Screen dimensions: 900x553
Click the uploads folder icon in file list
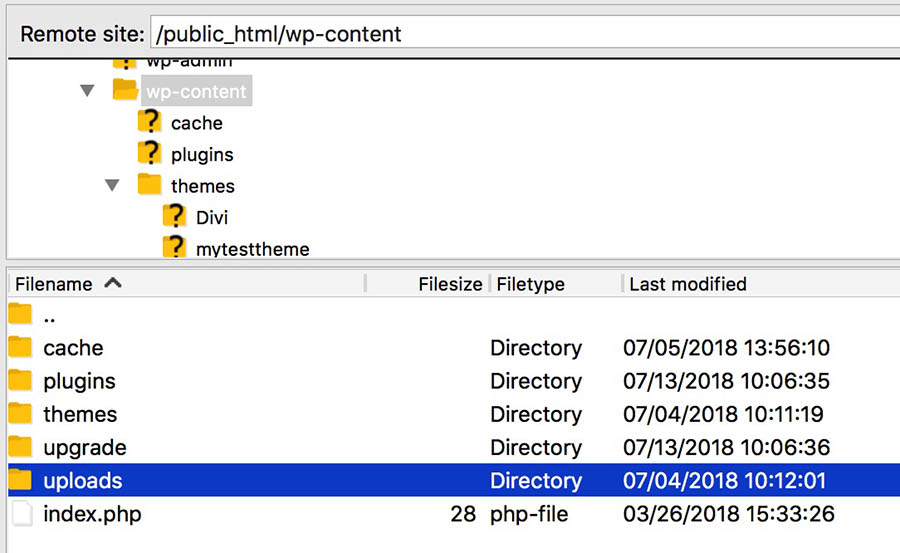tap(21, 480)
